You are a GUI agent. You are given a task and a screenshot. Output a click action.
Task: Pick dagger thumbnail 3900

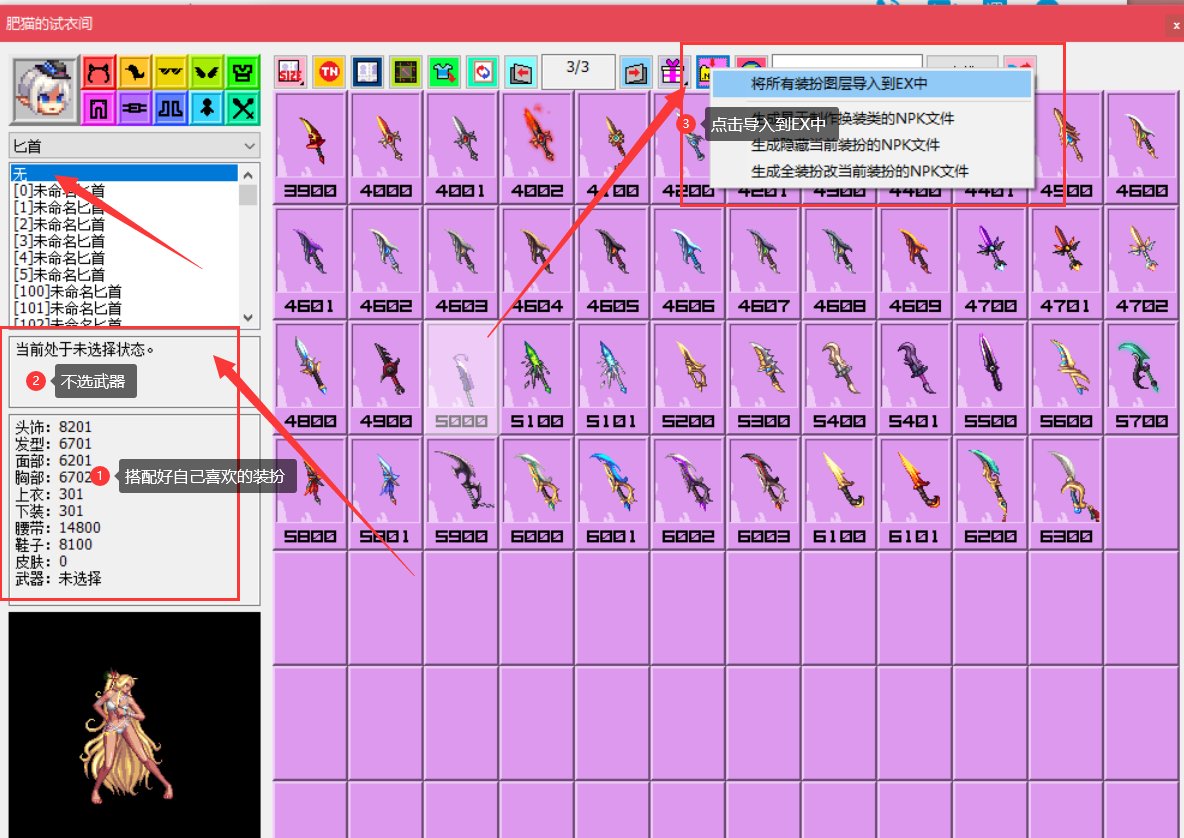click(310, 148)
